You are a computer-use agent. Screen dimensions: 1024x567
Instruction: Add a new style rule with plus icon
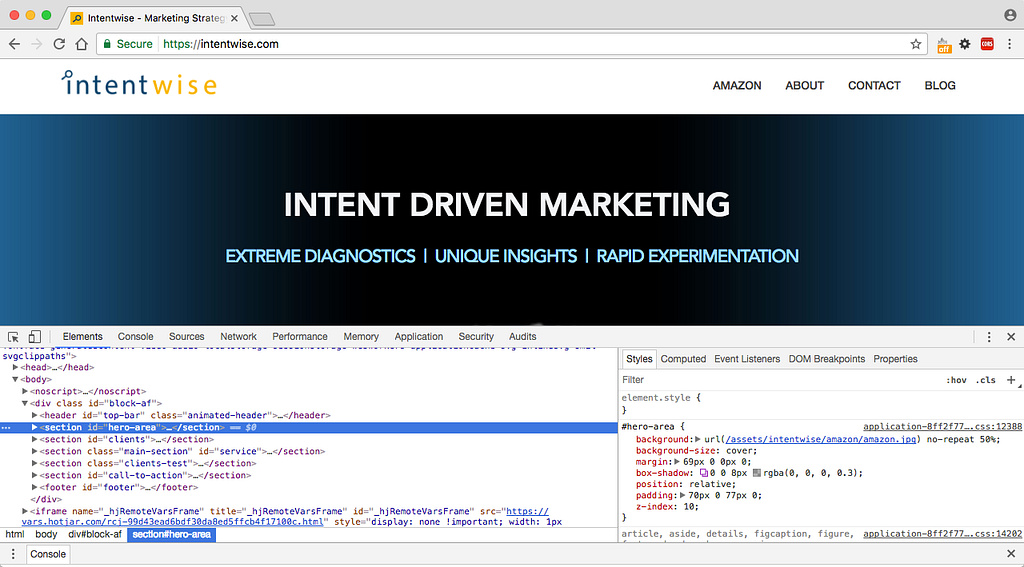click(x=1011, y=380)
